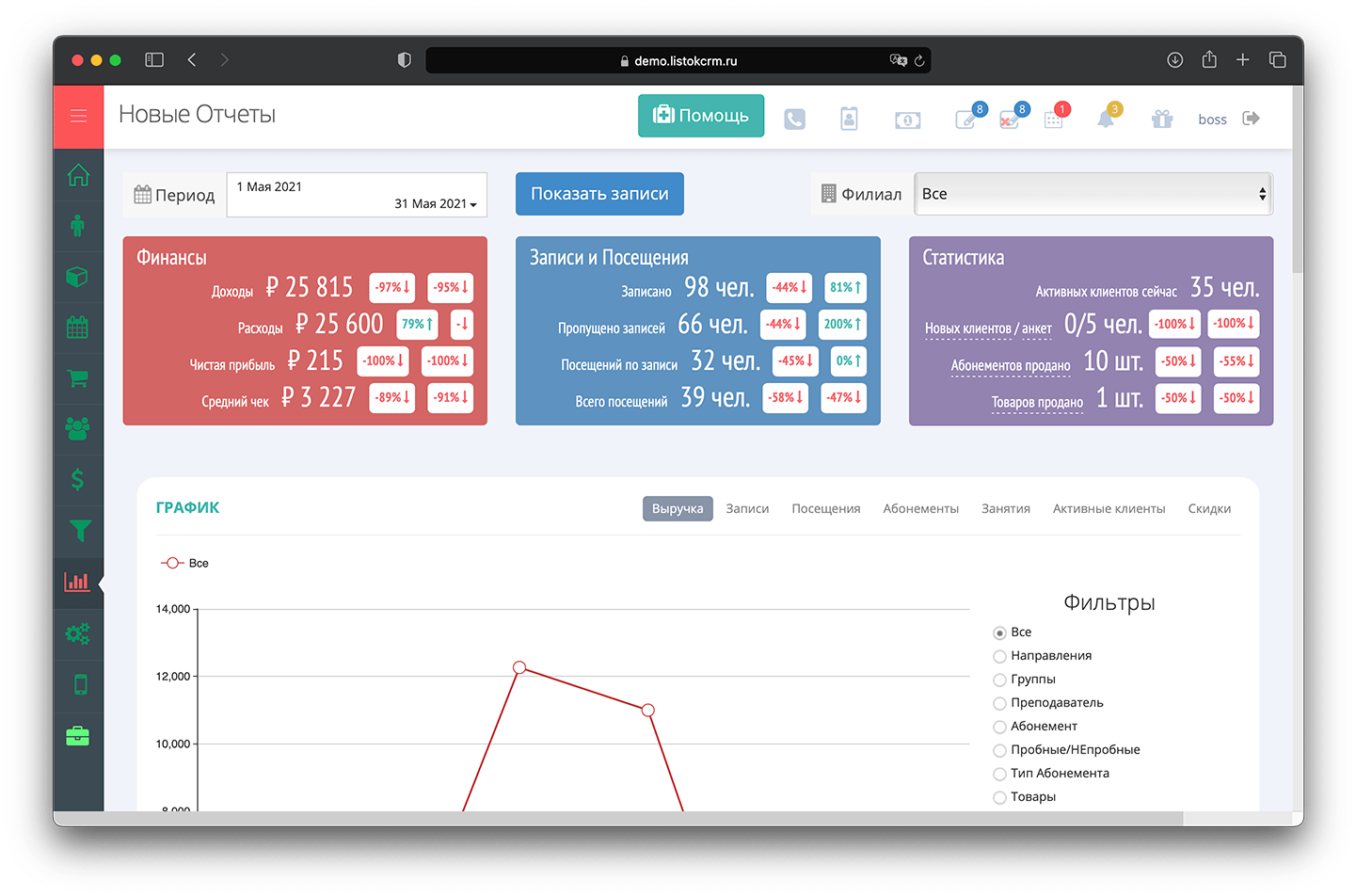Image resolution: width=1356 pixels, height=896 pixels.
Task: Click the chart point at the 11,000 level
Action: [x=647, y=710]
